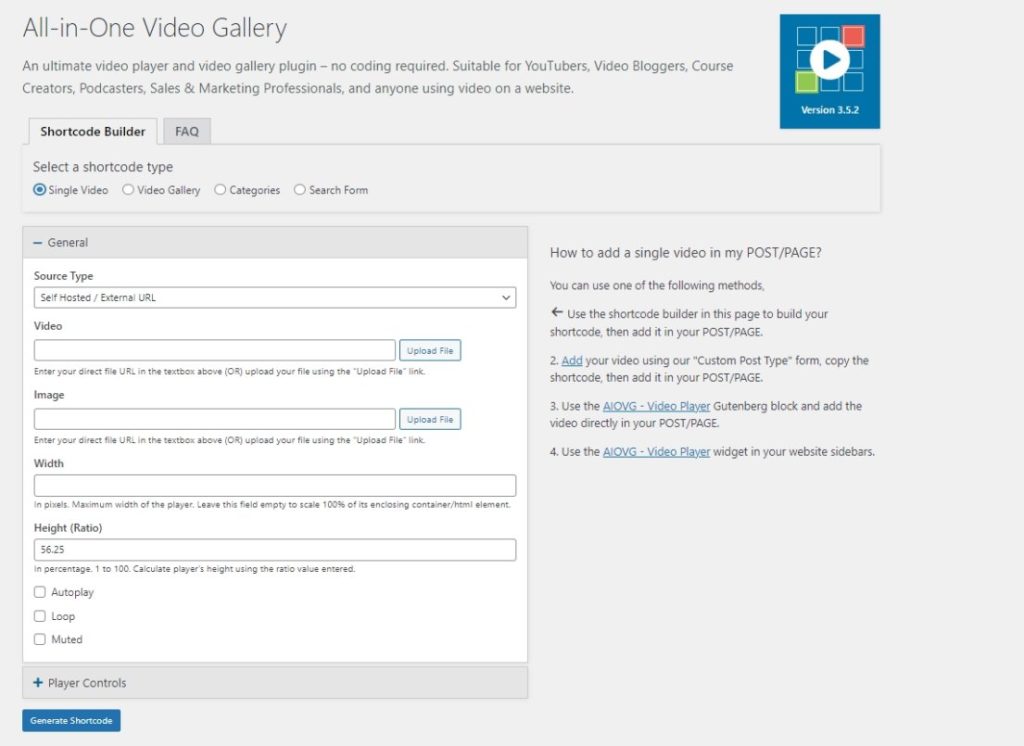Screen dimensions: 1024x746
Task: Click the Height Ratio input showing 56.25
Action: click(x=275, y=549)
